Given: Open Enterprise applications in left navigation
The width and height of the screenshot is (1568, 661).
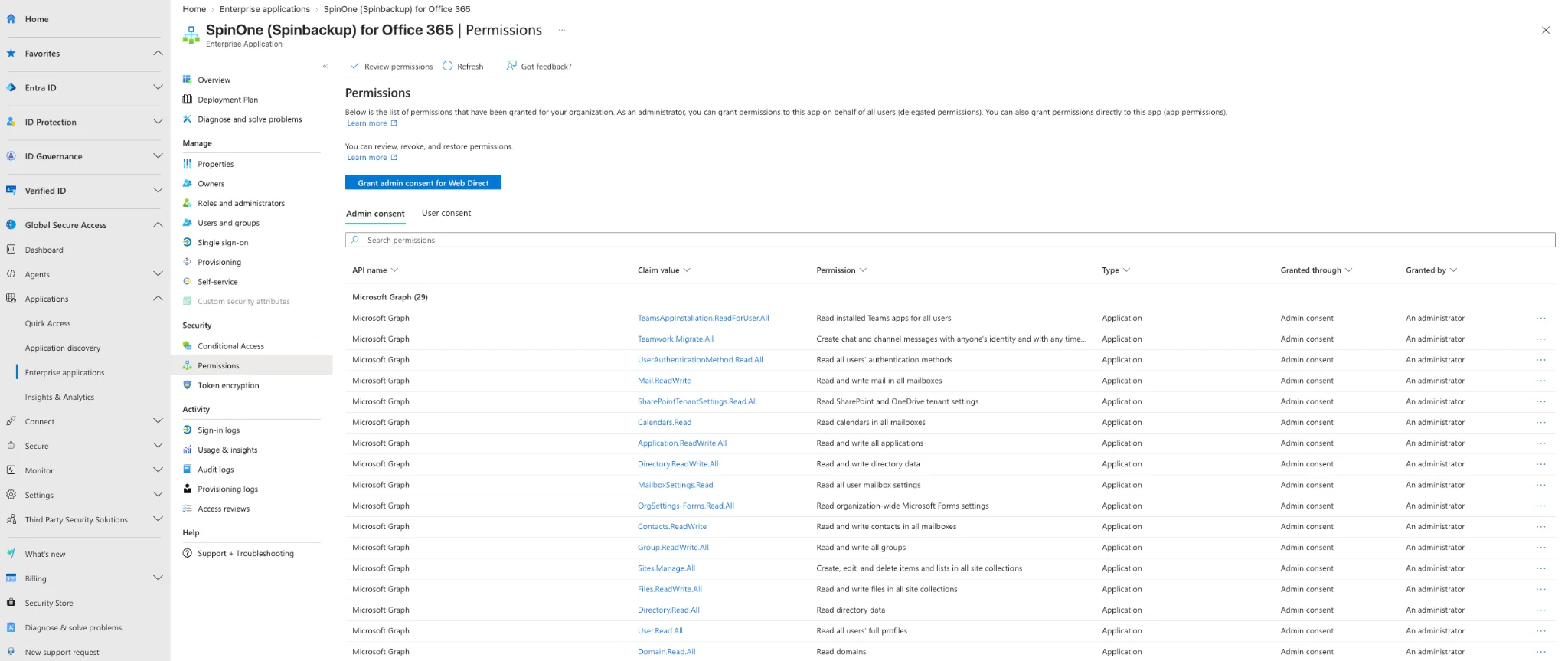Looking at the screenshot, I should [x=64, y=372].
